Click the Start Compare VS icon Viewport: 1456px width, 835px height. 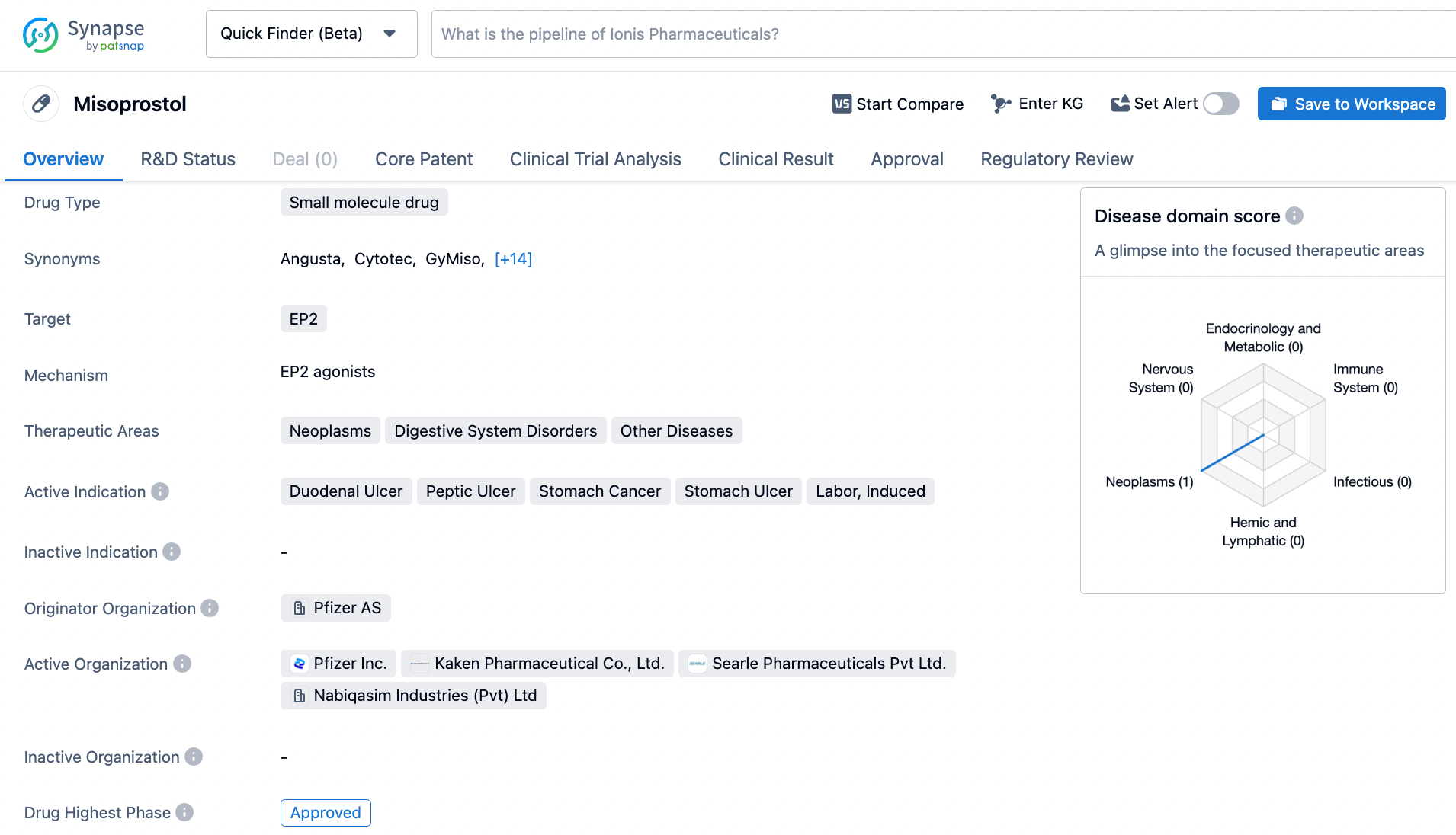(842, 104)
